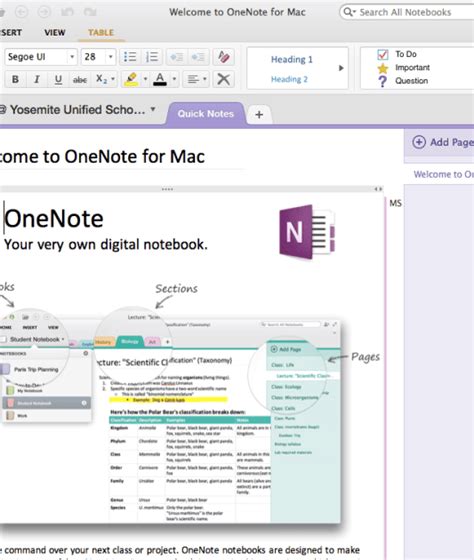The height and width of the screenshot is (560, 474).
Task: Click the Back arrow in title bar
Action: tap(21, 12)
